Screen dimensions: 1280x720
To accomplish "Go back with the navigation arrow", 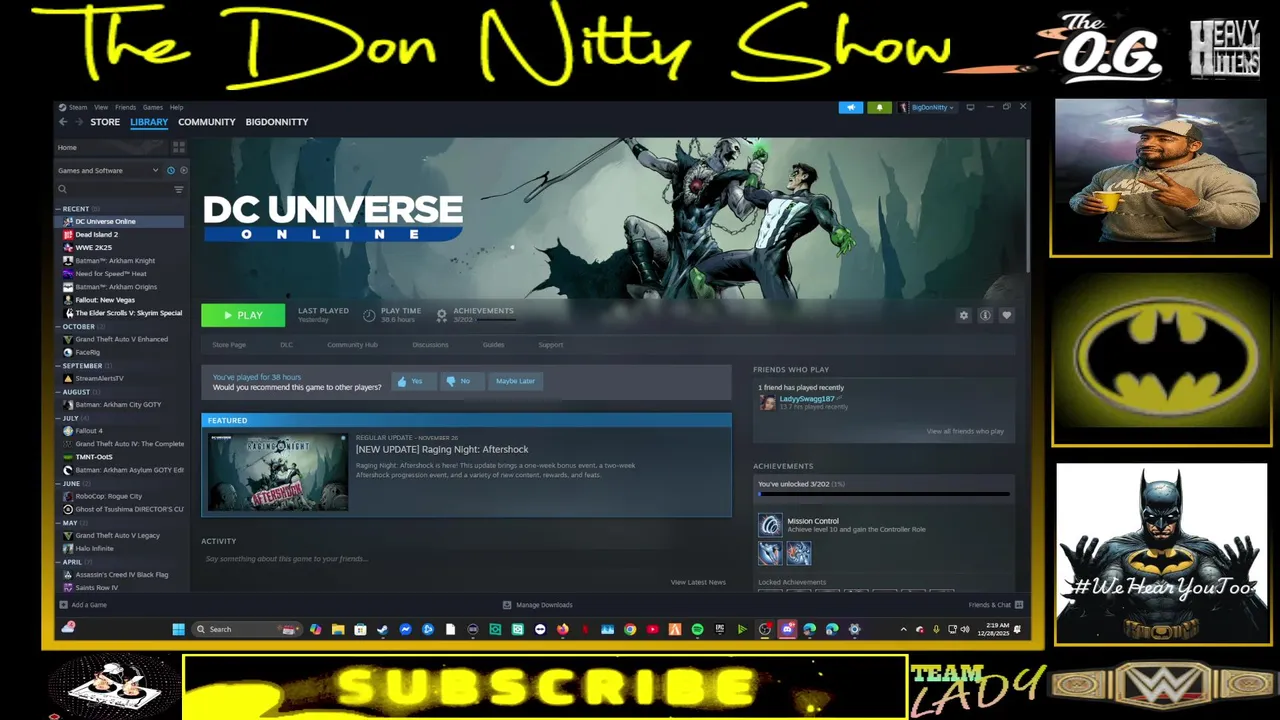I will 63,122.
